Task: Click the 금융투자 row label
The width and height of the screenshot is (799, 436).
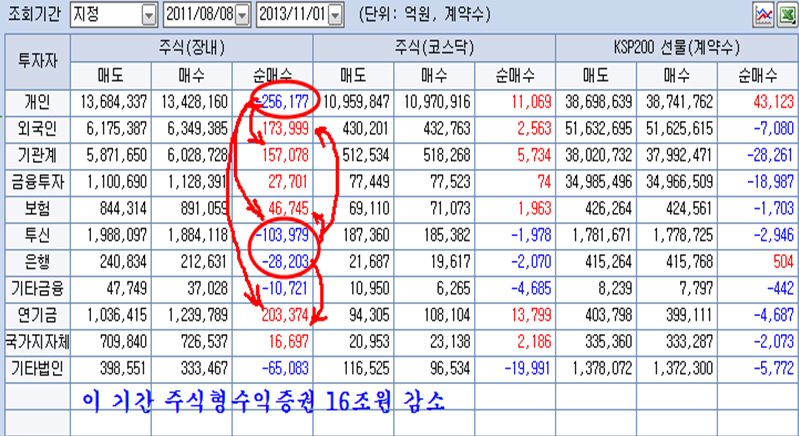Action: (x=37, y=181)
